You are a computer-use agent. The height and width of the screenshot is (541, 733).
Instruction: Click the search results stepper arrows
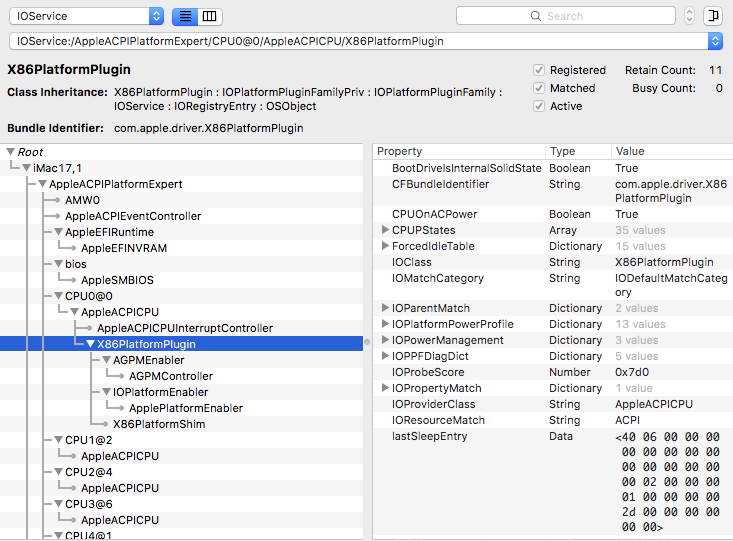tap(689, 16)
